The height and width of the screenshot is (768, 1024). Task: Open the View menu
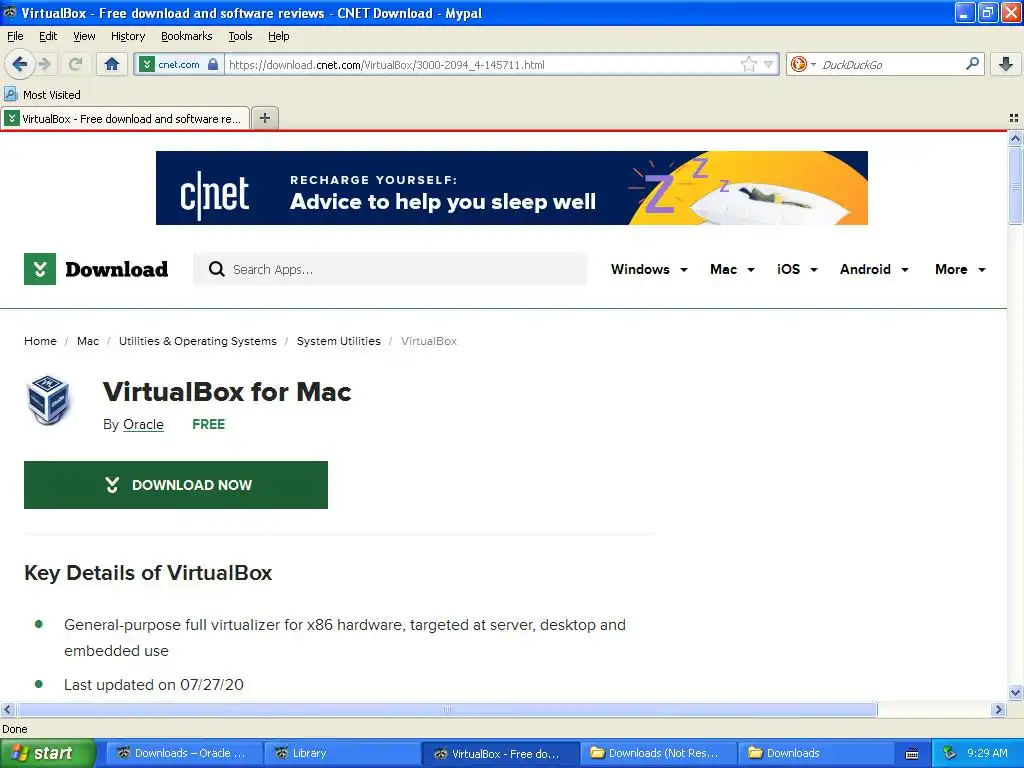tap(84, 36)
